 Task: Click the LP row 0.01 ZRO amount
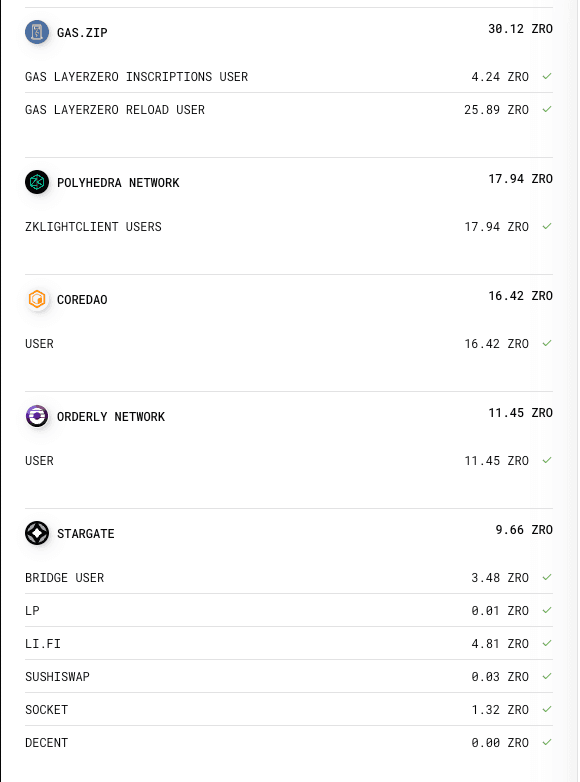click(x=500, y=610)
